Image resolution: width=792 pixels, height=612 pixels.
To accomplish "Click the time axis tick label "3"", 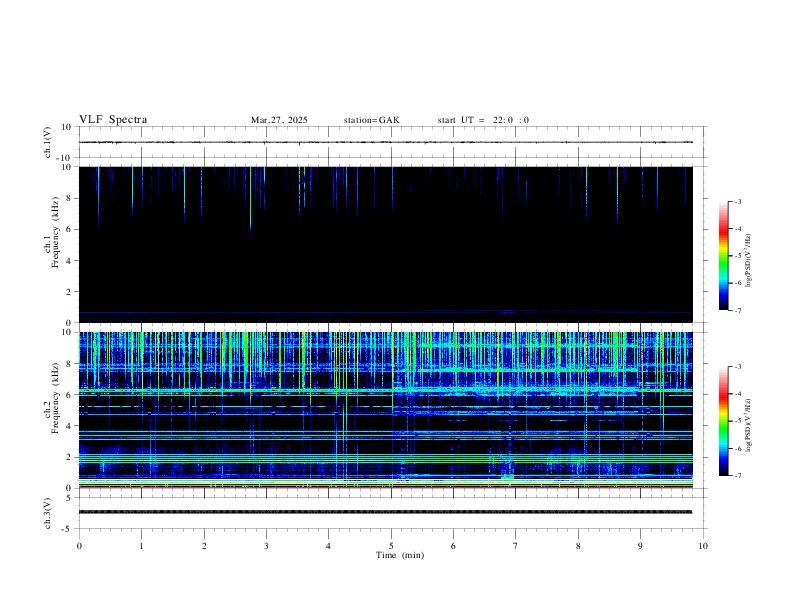I will (x=266, y=546).
